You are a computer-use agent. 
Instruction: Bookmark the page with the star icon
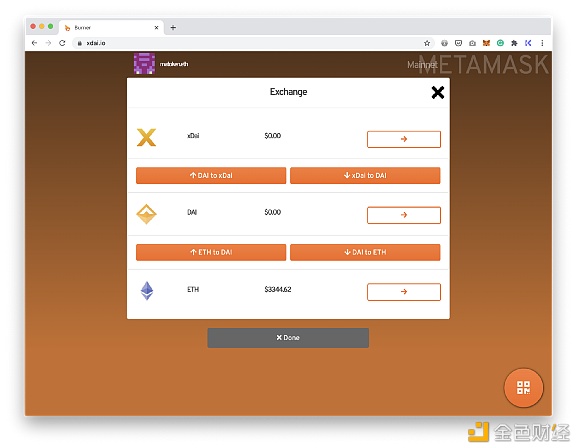[x=426, y=43]
